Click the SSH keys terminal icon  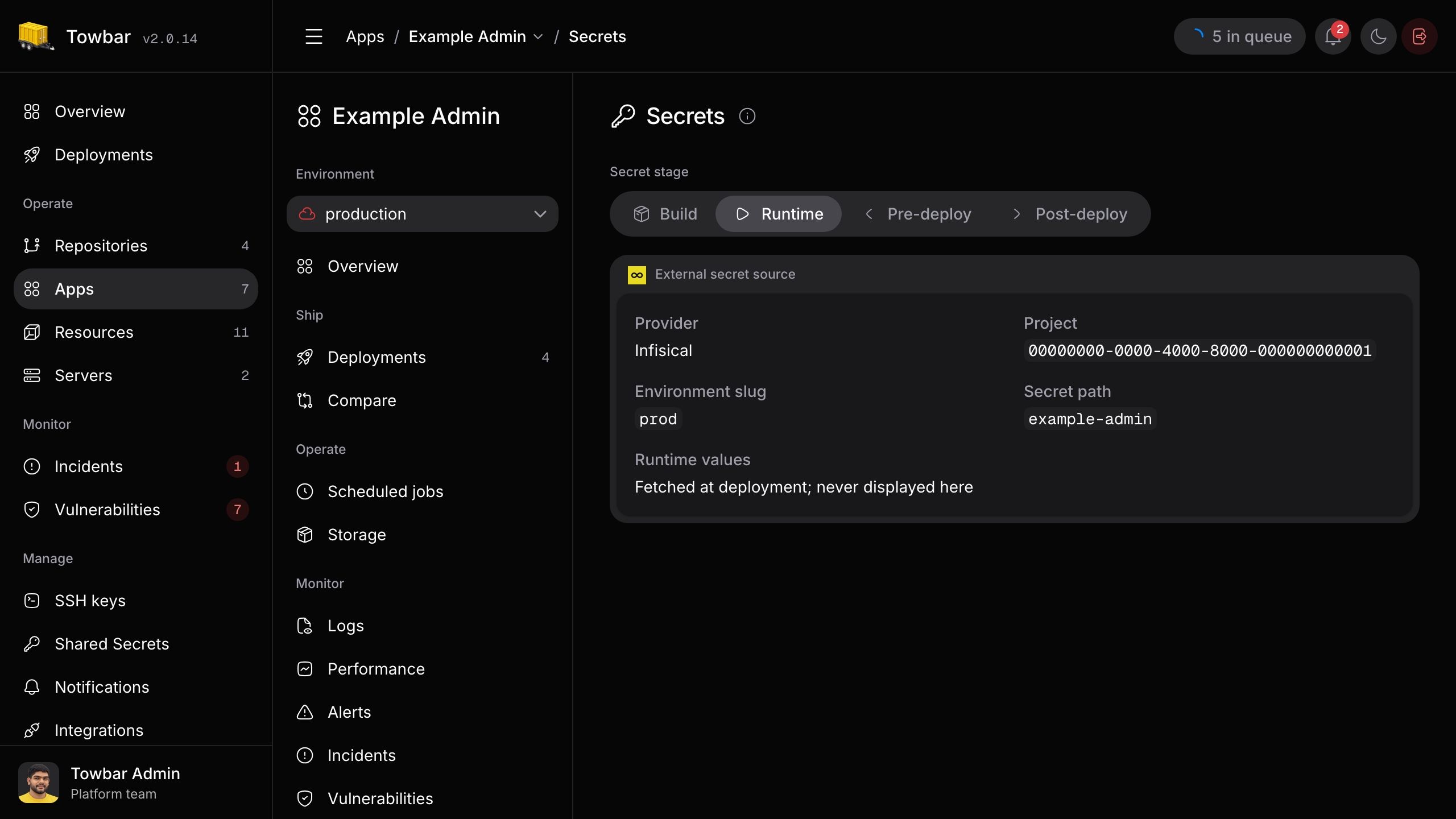(32, 601)
